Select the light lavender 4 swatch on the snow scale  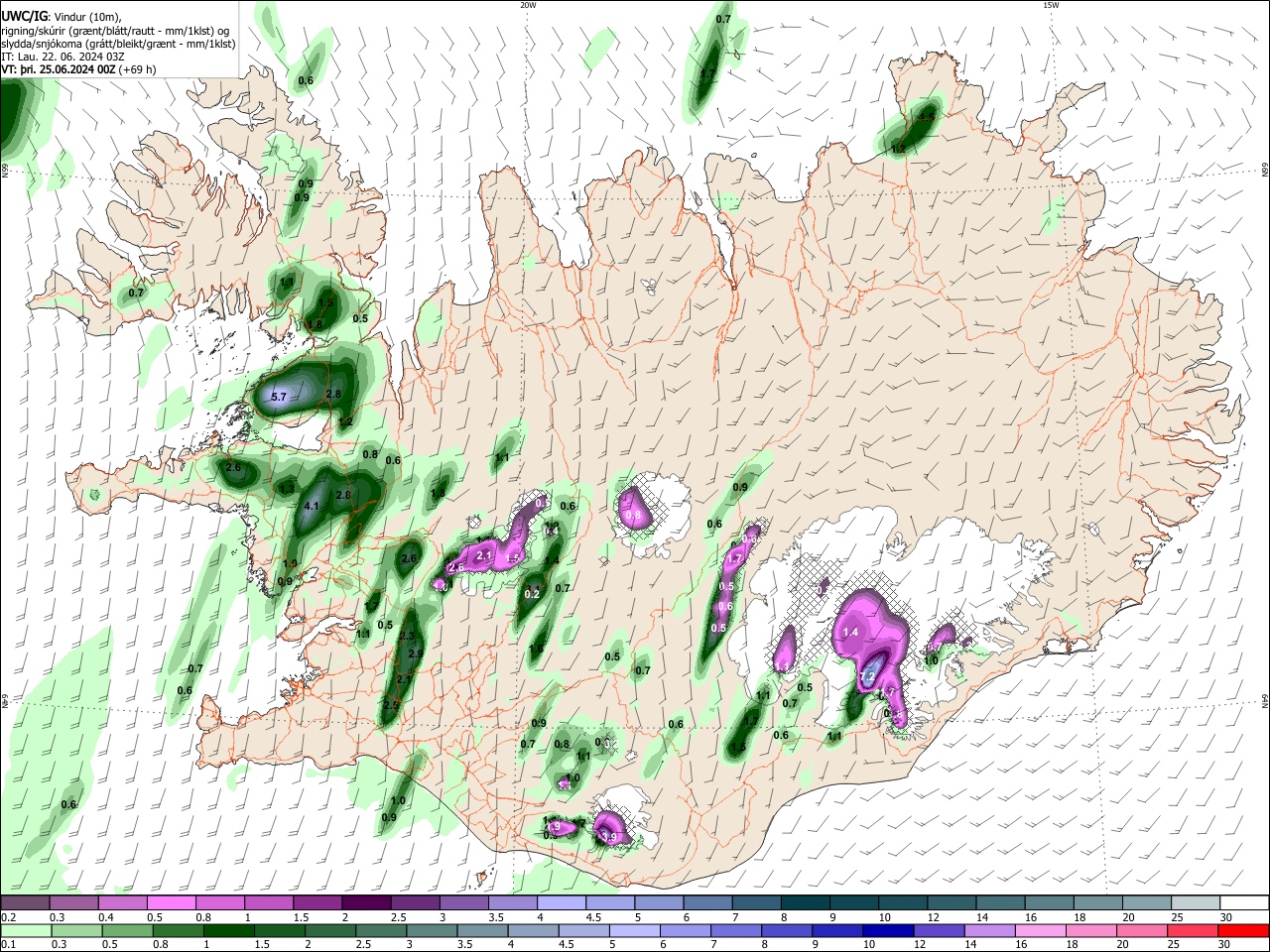[562, 903]
